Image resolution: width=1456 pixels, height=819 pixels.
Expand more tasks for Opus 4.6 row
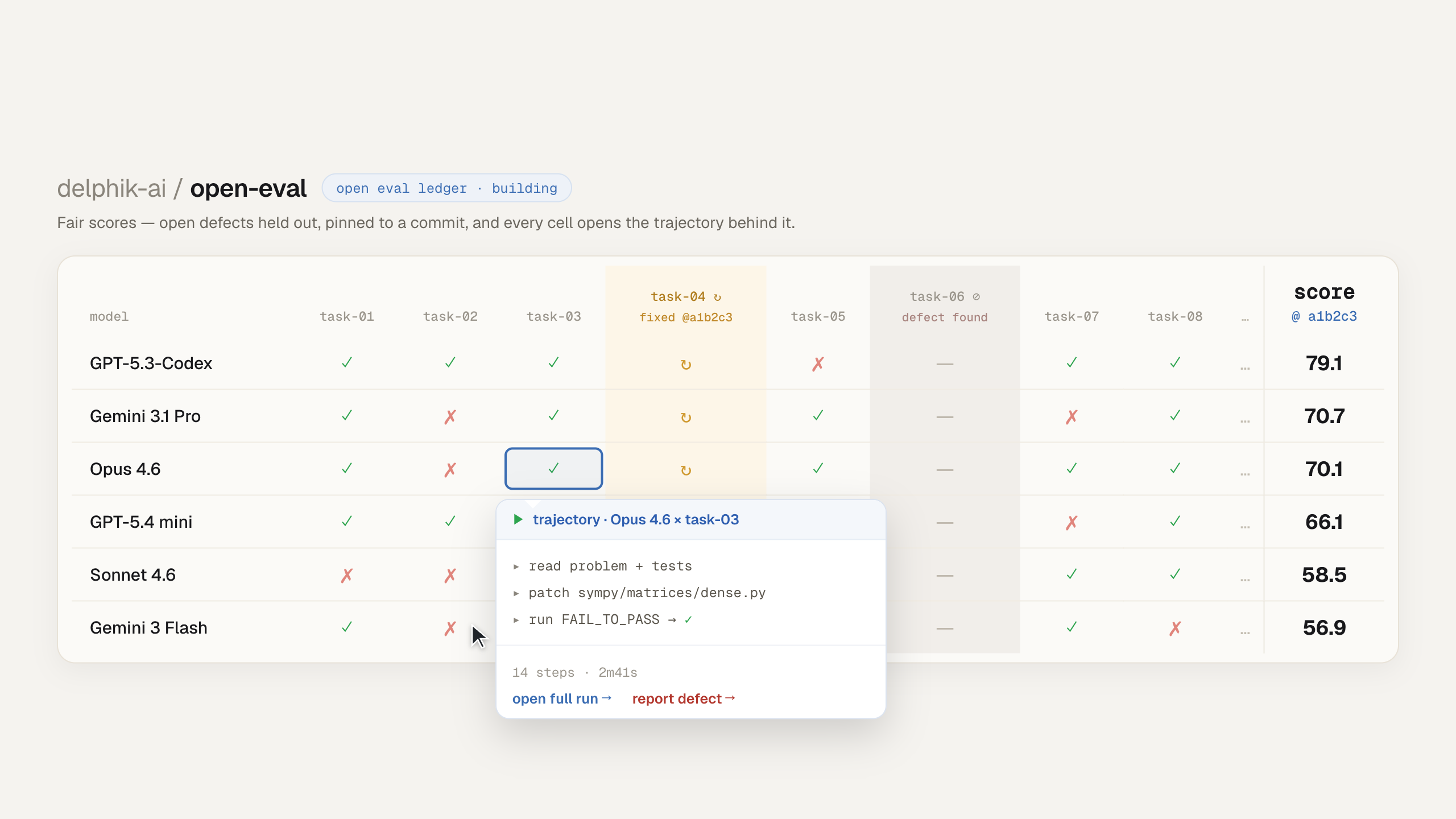pyautogui.click(x=1245, y=474)
